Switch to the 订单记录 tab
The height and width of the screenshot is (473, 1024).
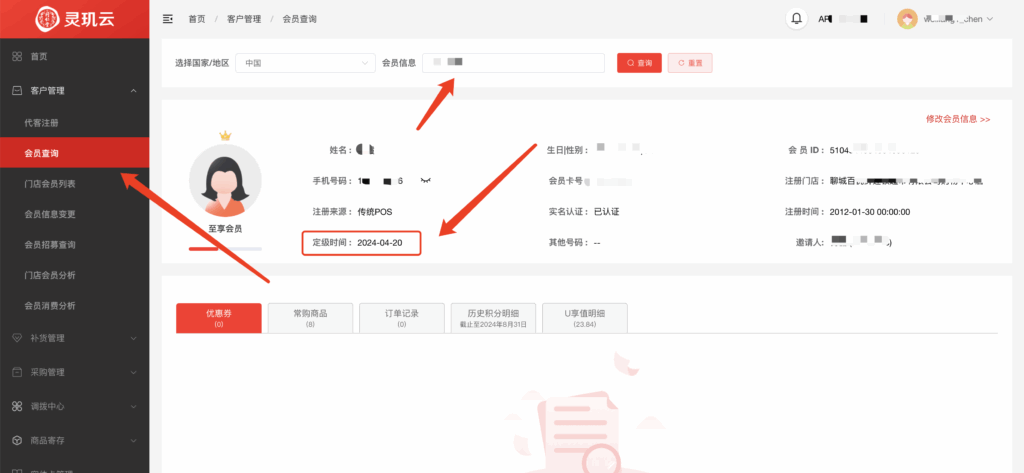(x=402, y=318)
